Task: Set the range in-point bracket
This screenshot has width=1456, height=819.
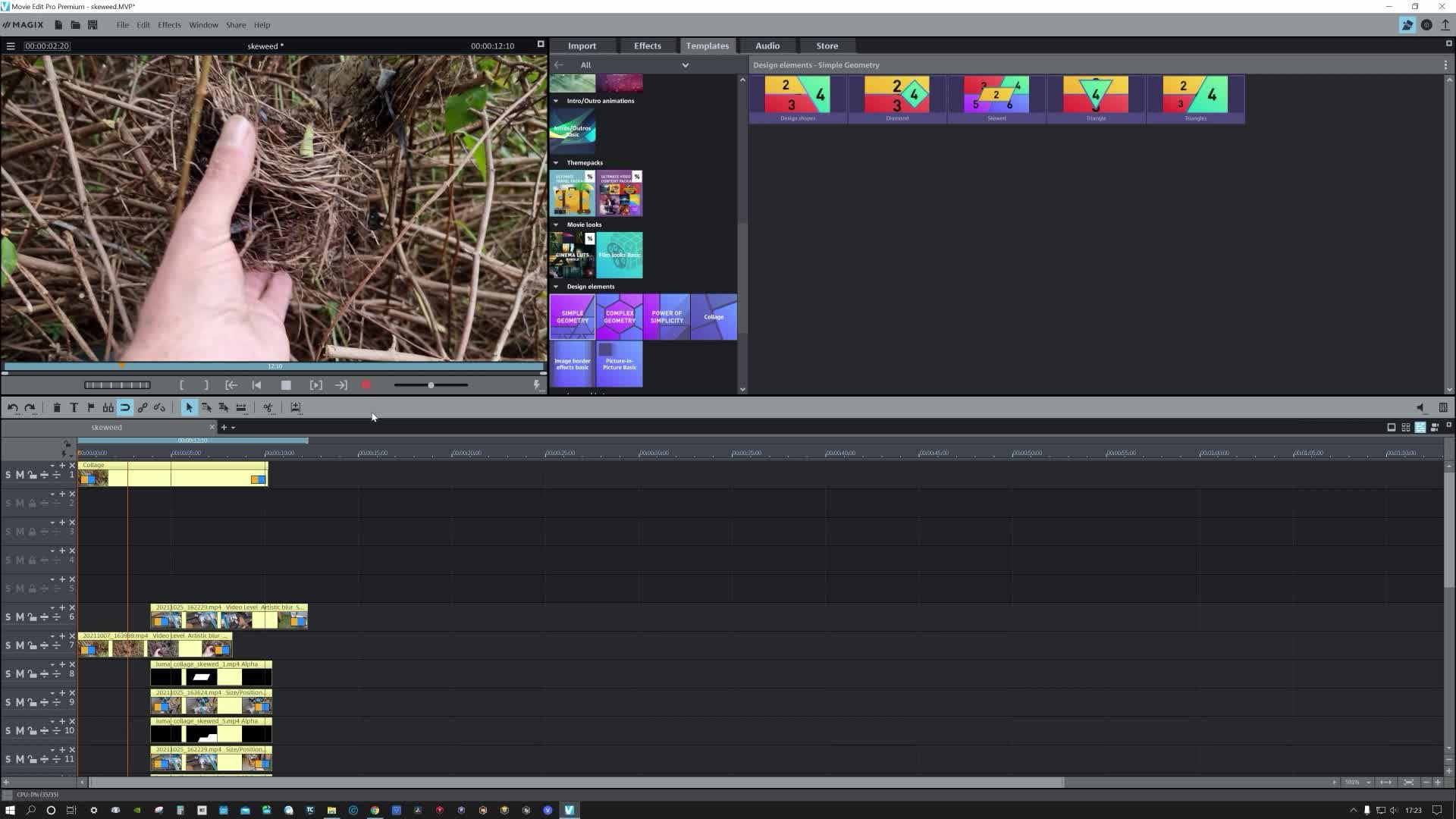Action: coord(181,385)
